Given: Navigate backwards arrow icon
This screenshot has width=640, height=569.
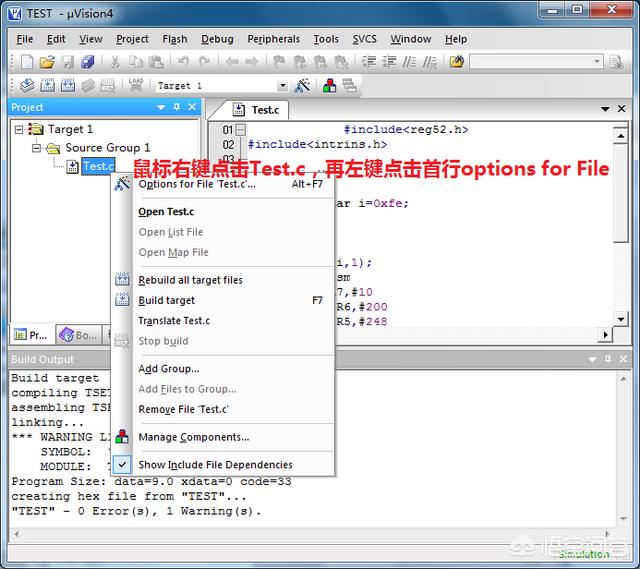Looking at the screenshot, I should point(232,62).
